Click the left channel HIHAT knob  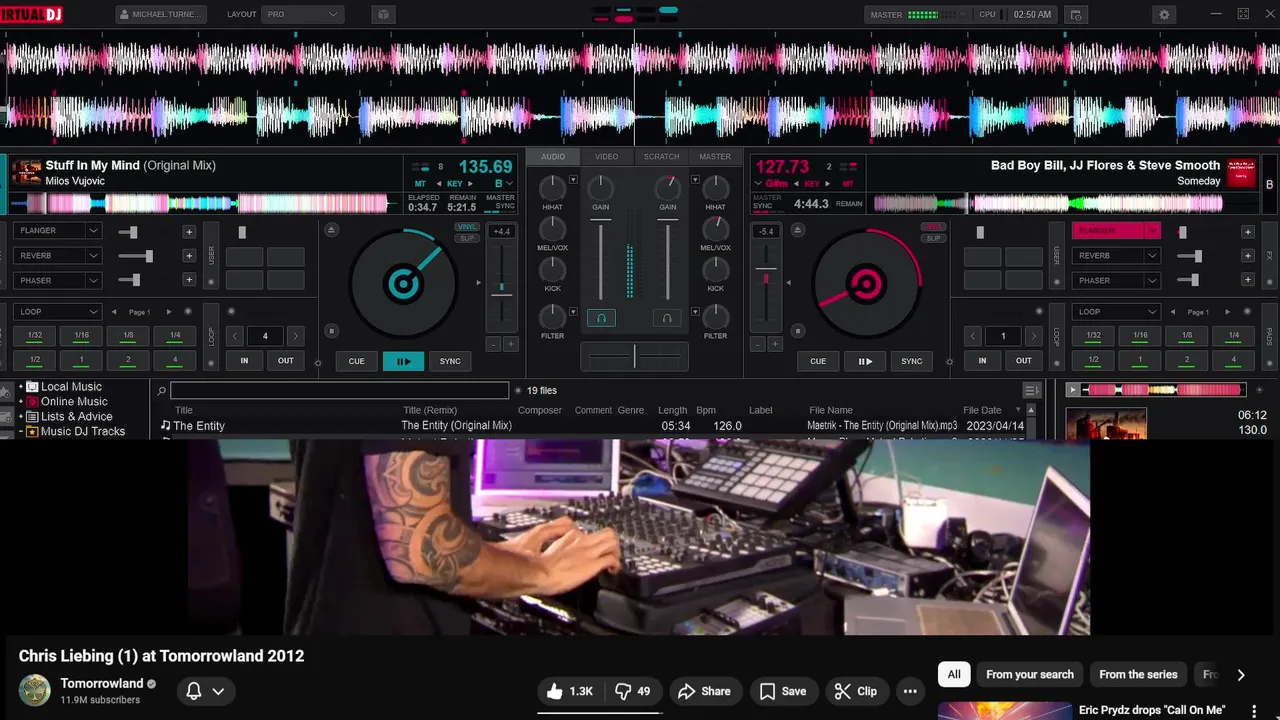click(552, 188)
